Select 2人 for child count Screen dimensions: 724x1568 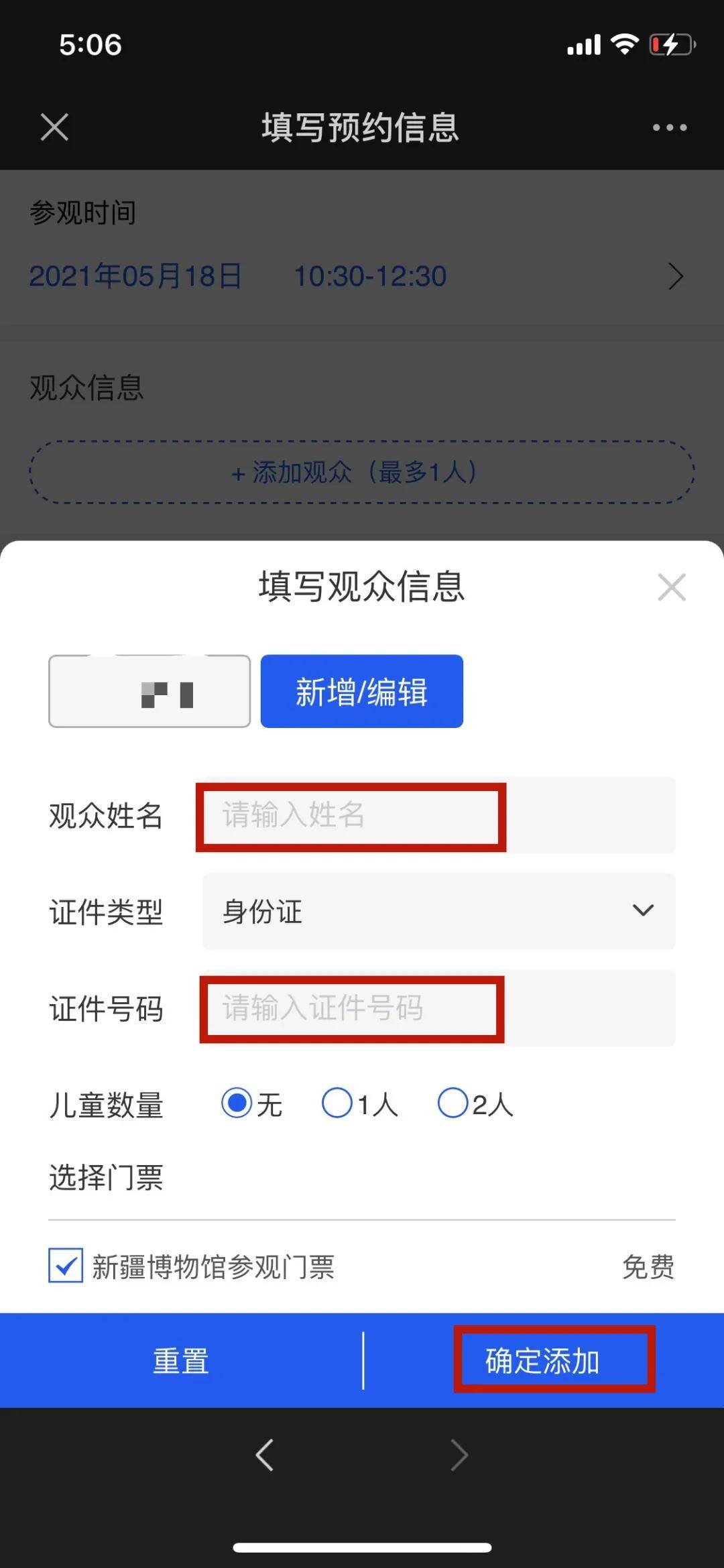click(452, 1103)
